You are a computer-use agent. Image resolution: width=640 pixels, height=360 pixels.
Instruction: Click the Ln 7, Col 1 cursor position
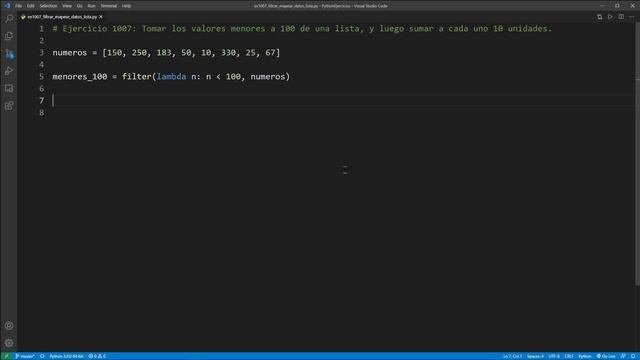(512, 356)
